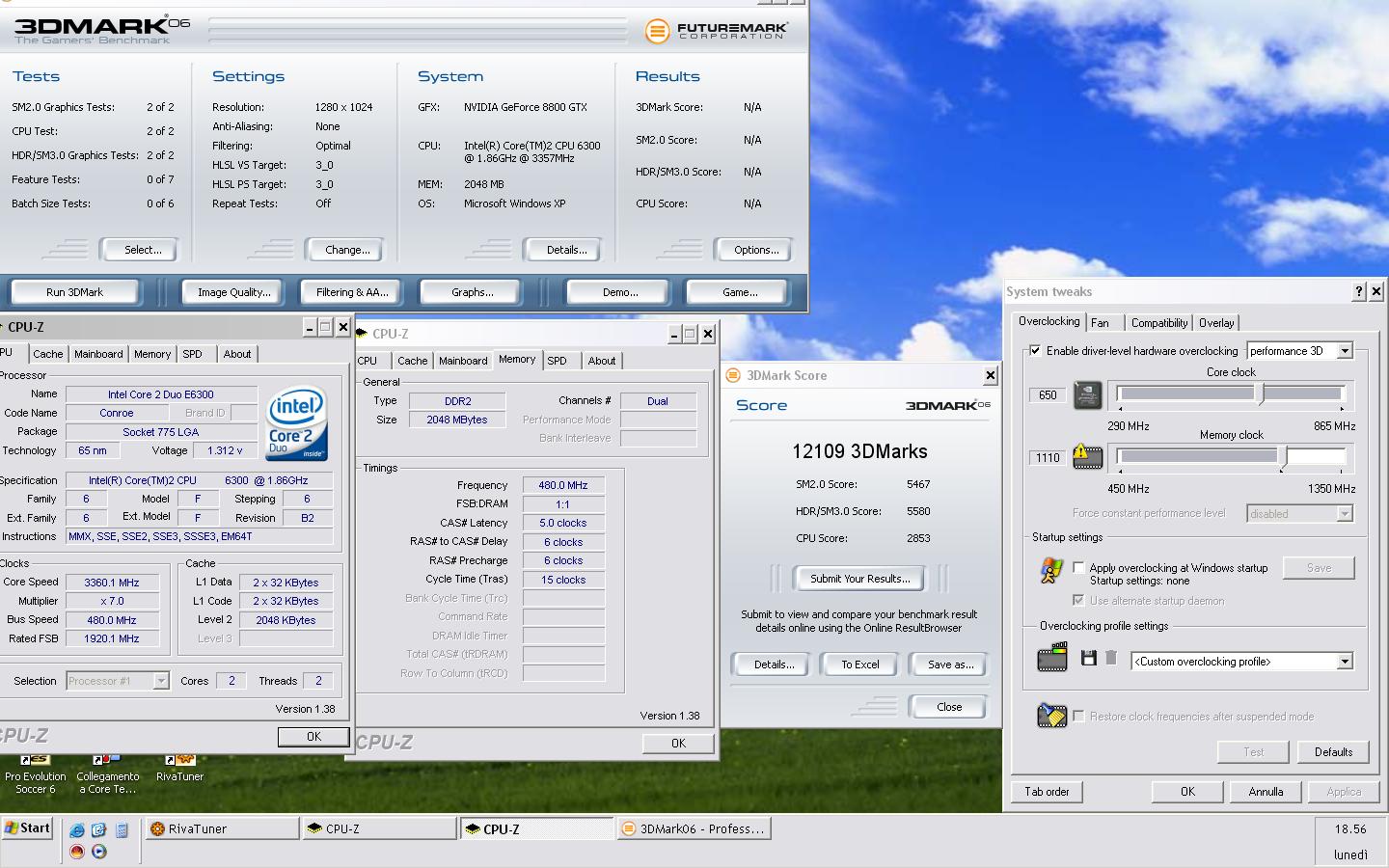Click the red round quick launch icon
Image resolution: width=1389 pixels, height=868 pixels.
(77, 852)
